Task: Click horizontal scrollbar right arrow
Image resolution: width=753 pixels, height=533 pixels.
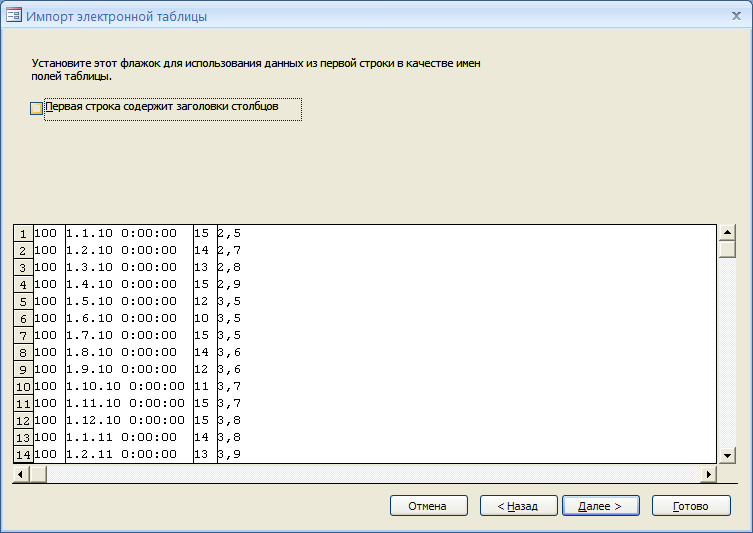Action: click(708, 474)
